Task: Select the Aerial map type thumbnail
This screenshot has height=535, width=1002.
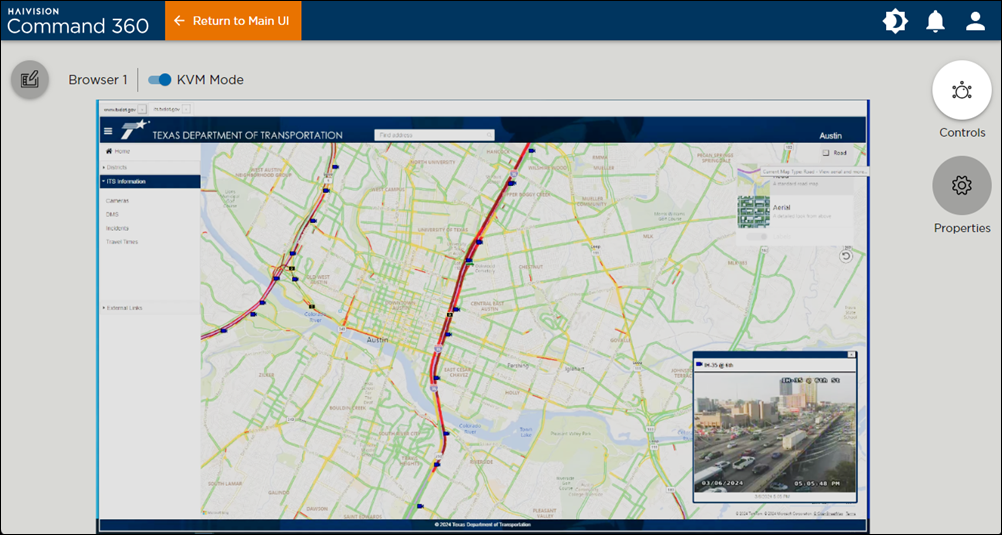Action: tap(753, 210)
